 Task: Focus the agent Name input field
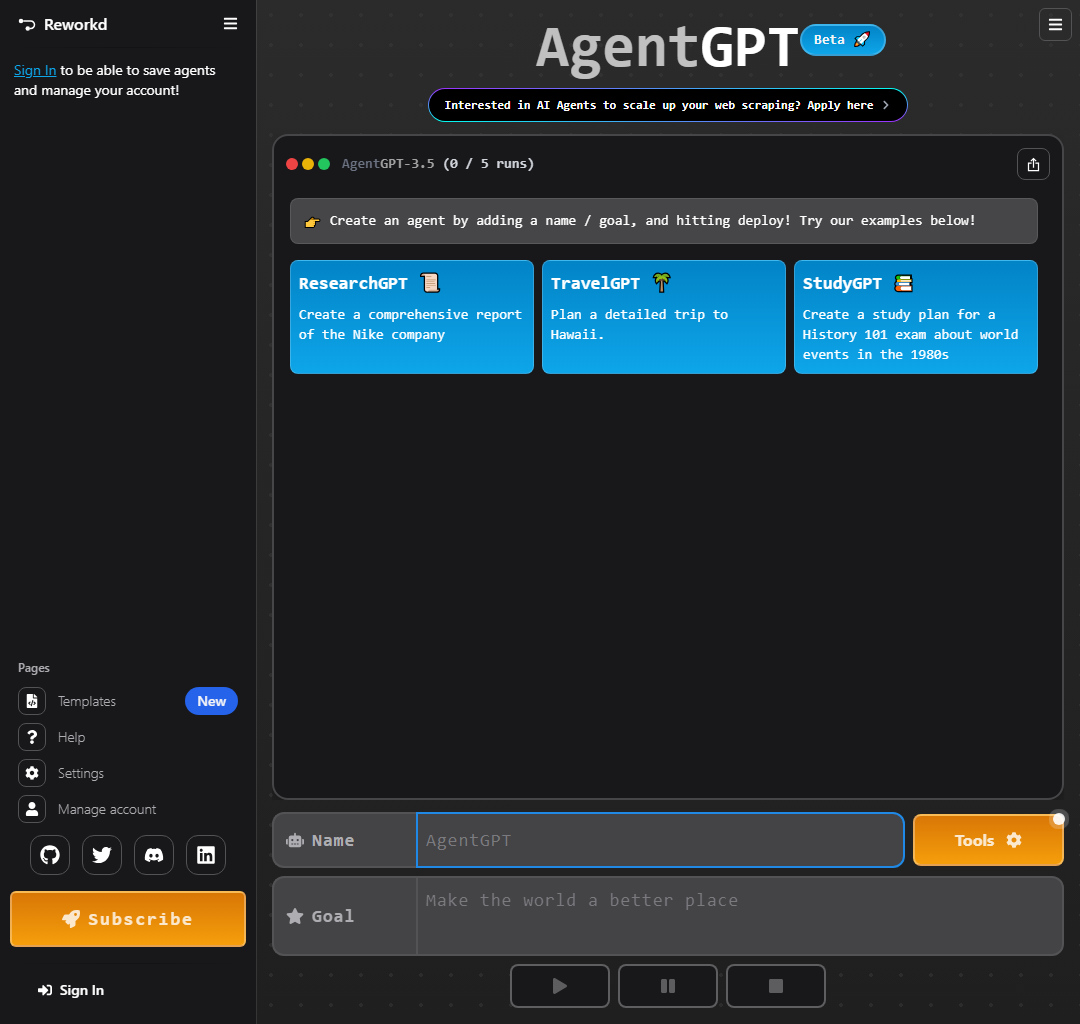[660, 840]
